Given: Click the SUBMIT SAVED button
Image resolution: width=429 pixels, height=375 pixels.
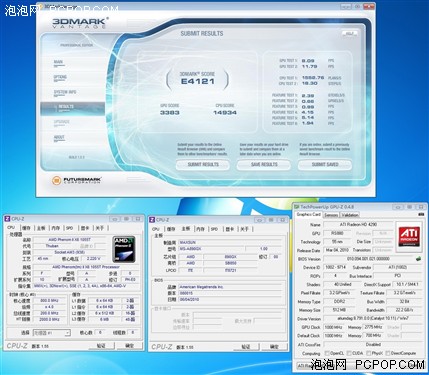Looking at the screenshot, I should click(x=325, y=165).
